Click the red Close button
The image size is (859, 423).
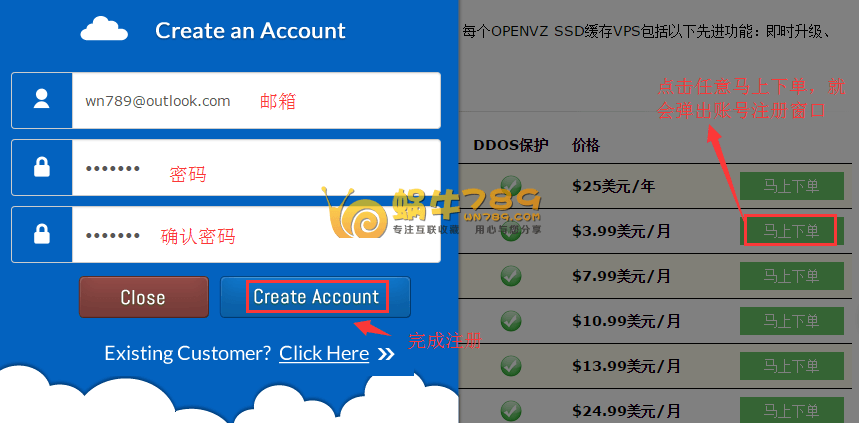[x=144, y=297]
